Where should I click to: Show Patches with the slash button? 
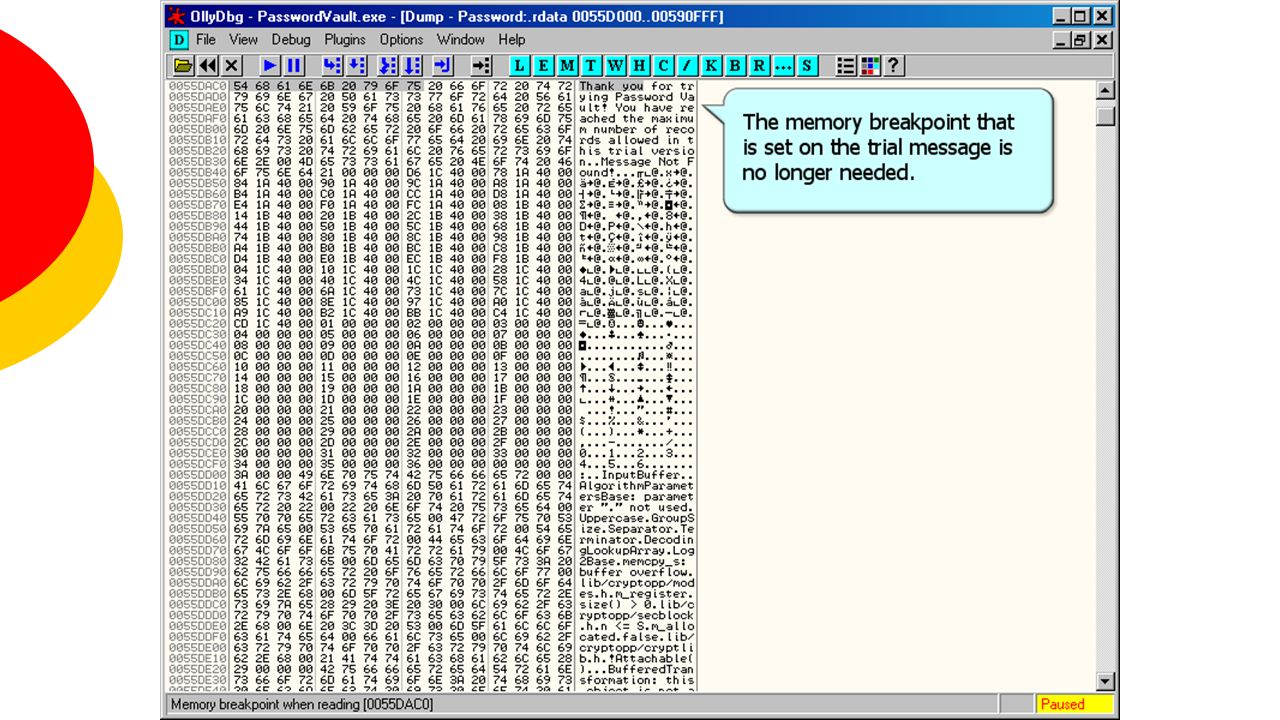point(687,66)
